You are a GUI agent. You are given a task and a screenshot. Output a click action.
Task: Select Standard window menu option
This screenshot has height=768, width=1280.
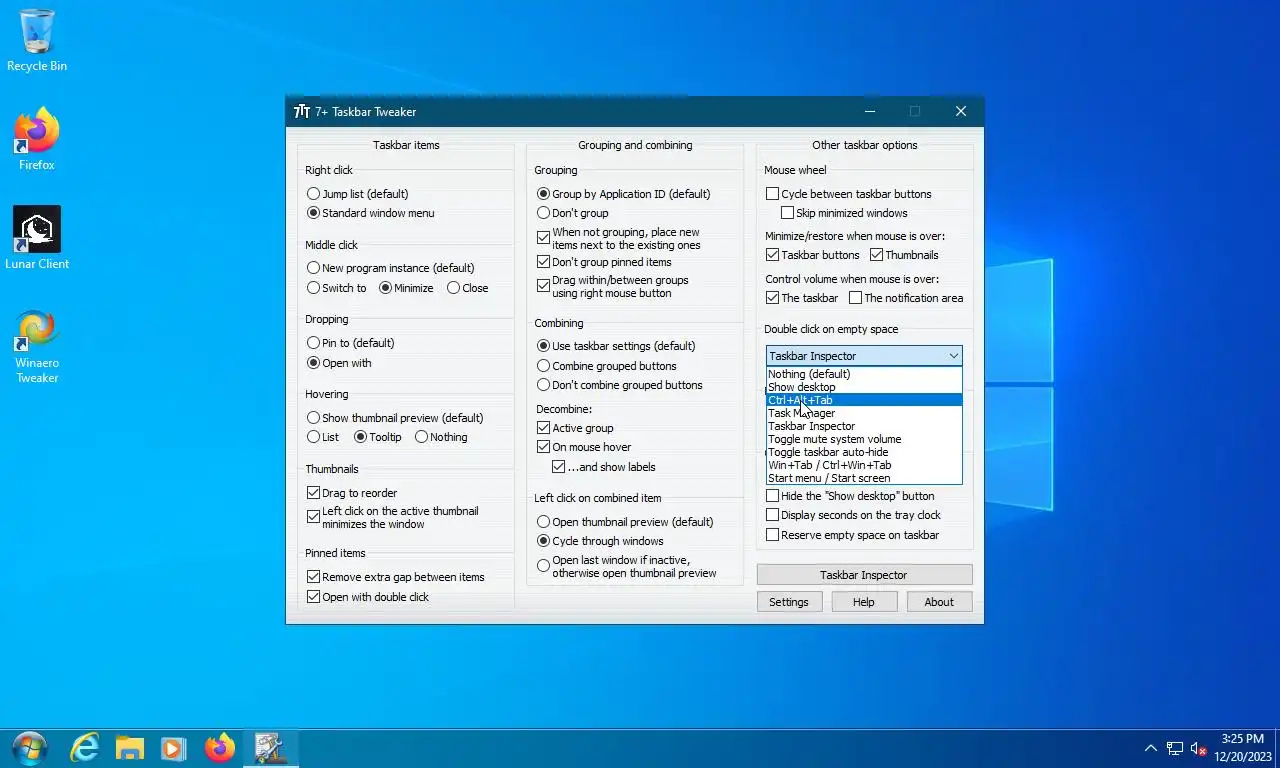click(370, 213)
